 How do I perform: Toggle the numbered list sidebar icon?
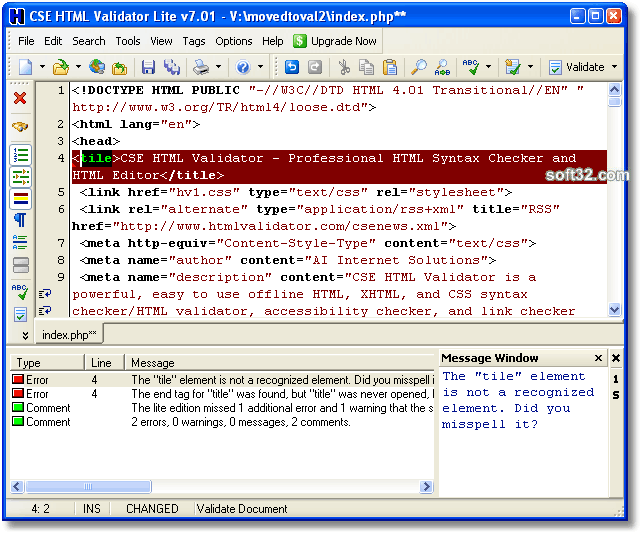(x=20, y=156)
